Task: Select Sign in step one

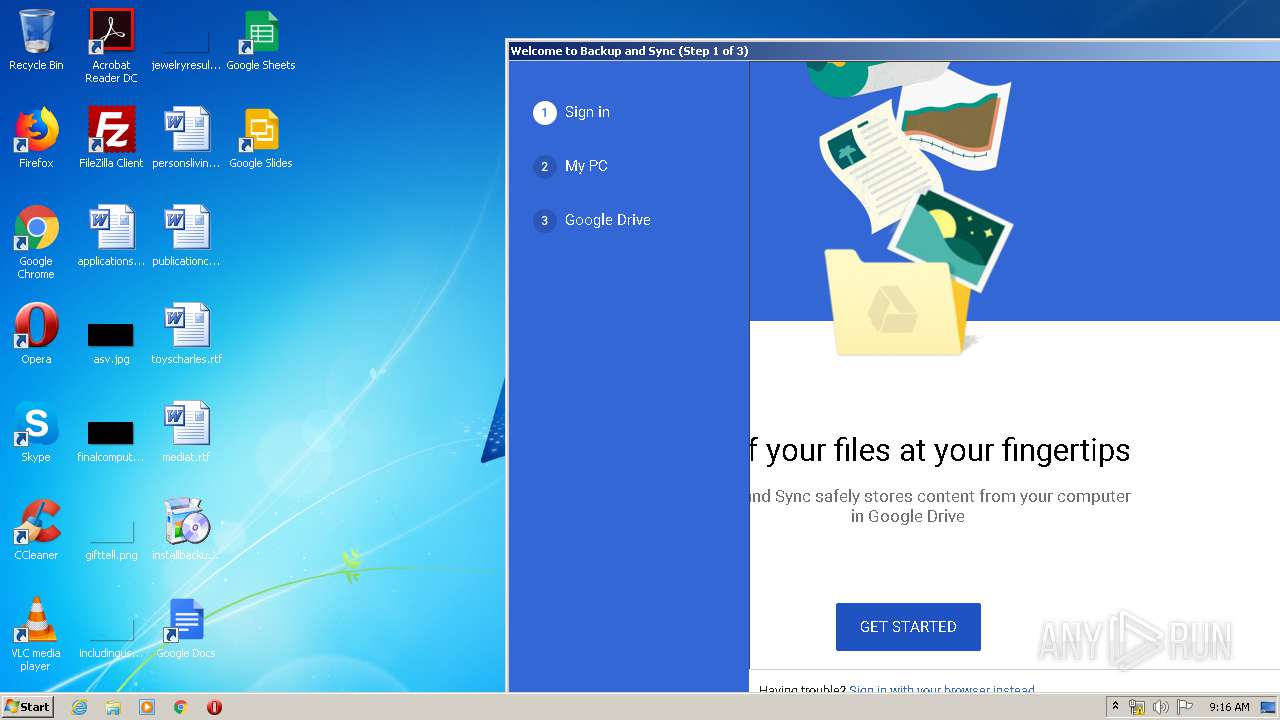Action: click(x=572, y=112)
